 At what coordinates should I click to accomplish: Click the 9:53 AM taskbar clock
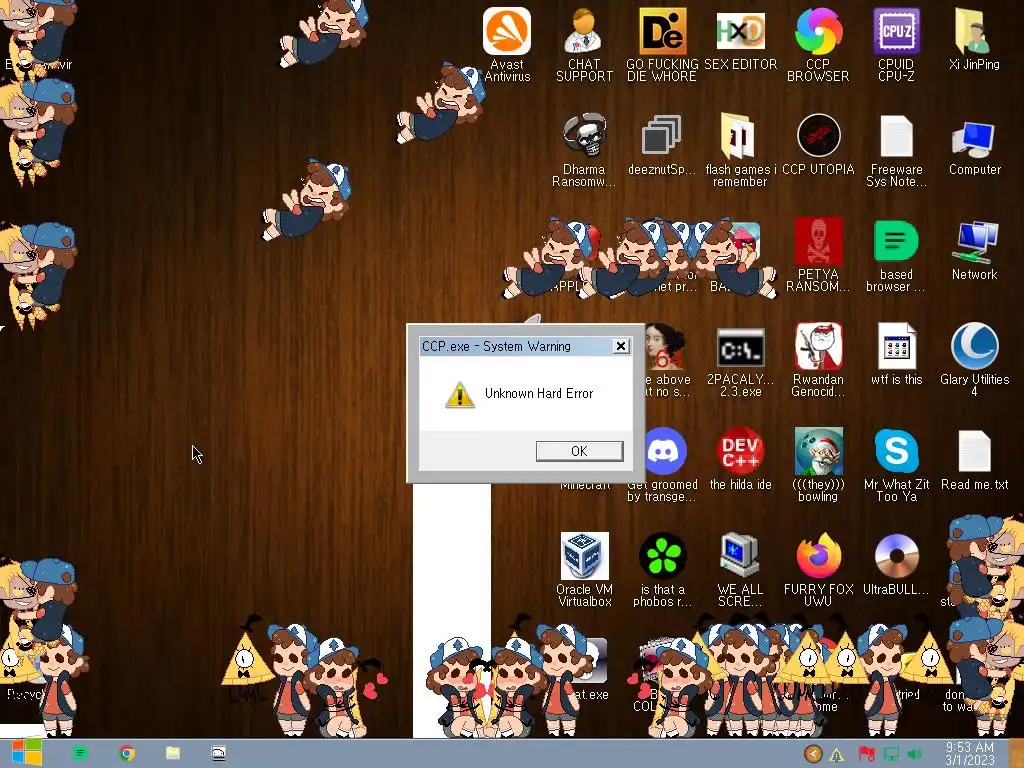[970, 754]
